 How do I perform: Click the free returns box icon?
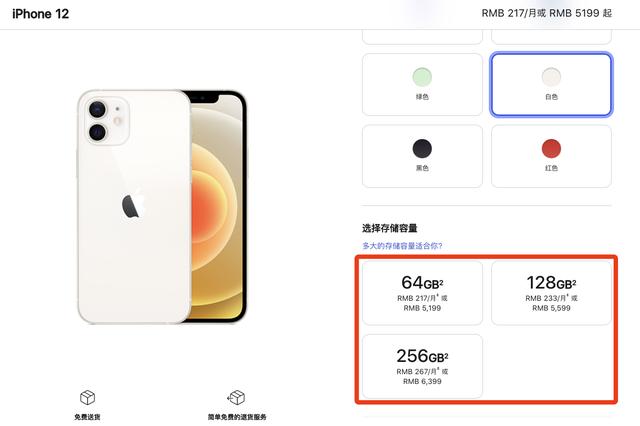point(236,397)
